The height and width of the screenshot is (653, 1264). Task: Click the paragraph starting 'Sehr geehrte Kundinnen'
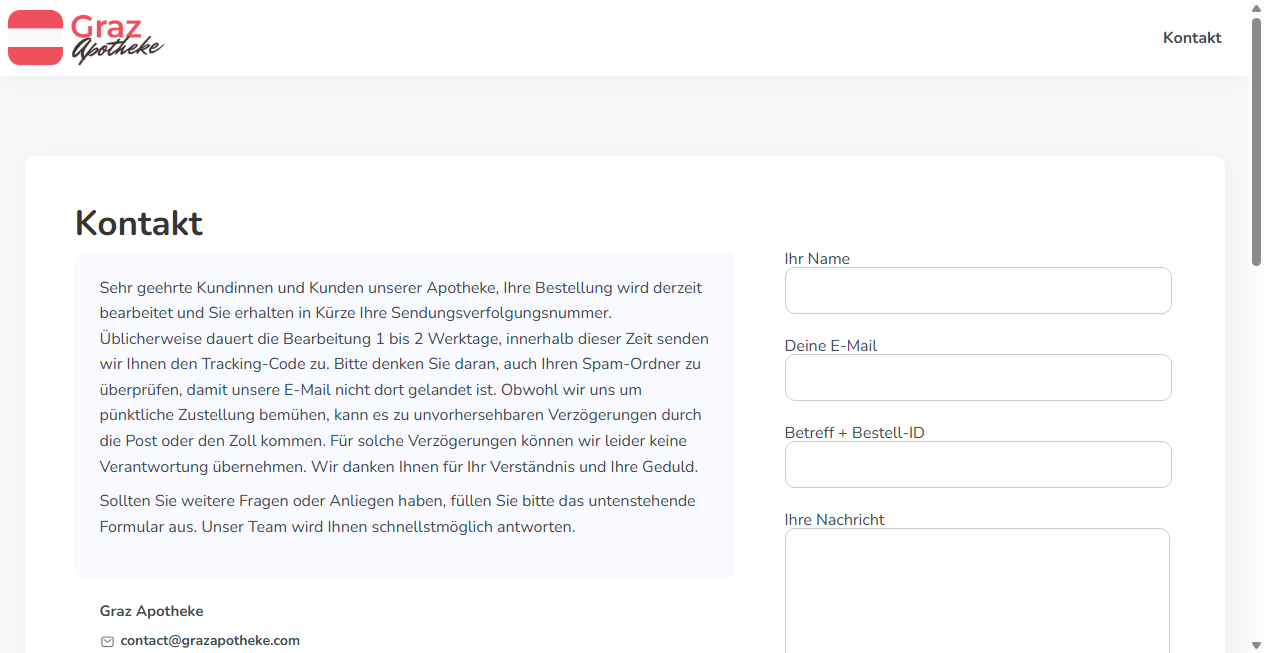click(x=404, y=377)
